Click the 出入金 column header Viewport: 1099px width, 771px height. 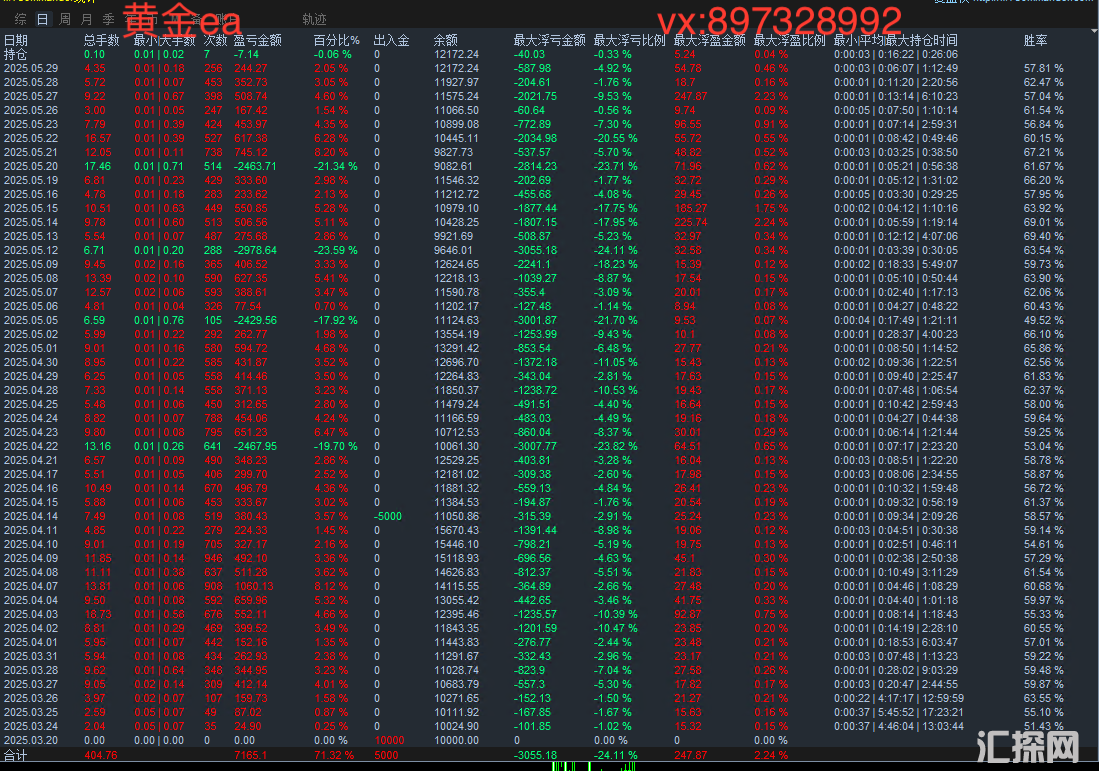tap(391, 40)
